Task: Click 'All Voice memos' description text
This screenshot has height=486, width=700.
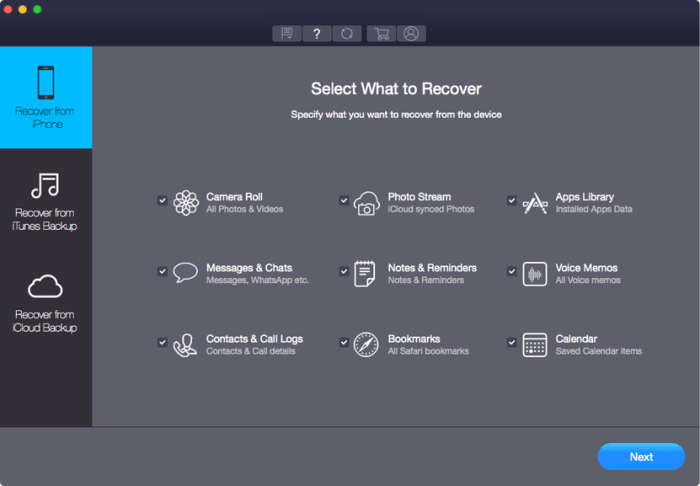Action: click(x=588, y=280)
